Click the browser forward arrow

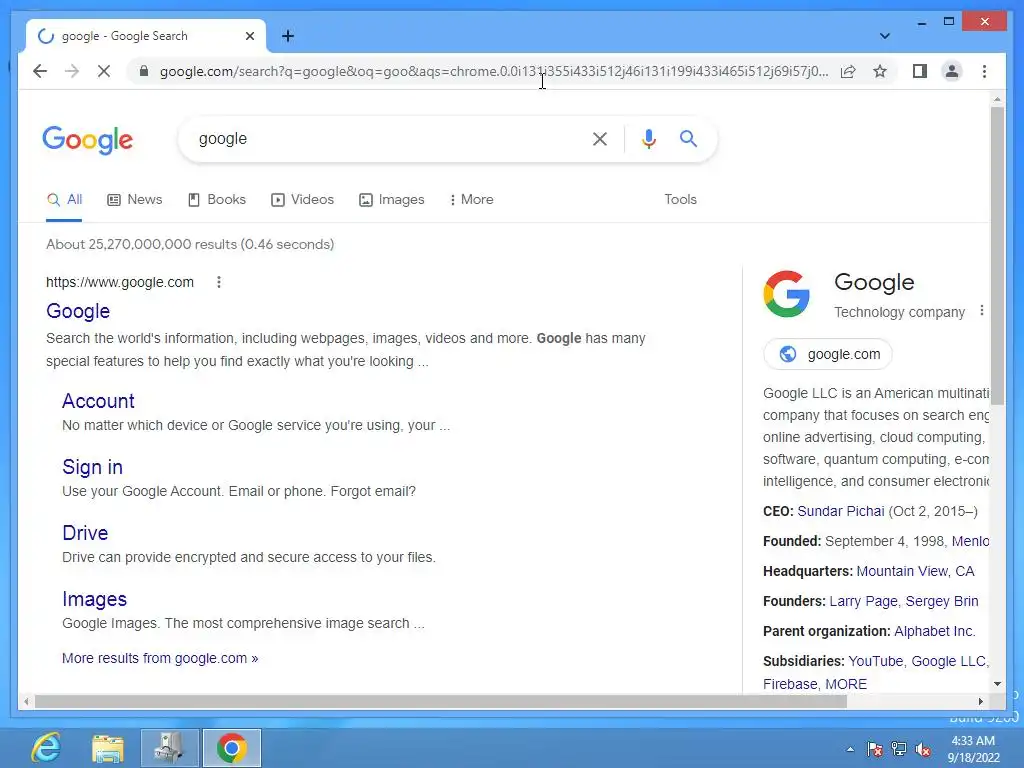pyautogui.click(x=72, y=71)
